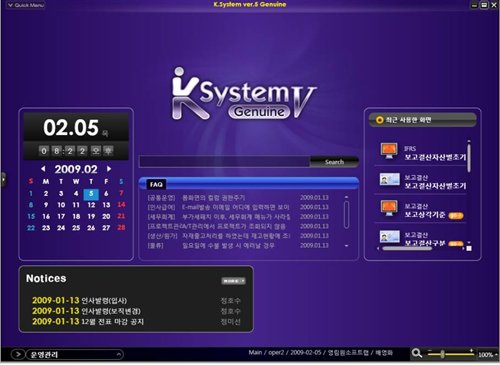Click the recent screens vertical scrollbar thumb

pos(469,157)
